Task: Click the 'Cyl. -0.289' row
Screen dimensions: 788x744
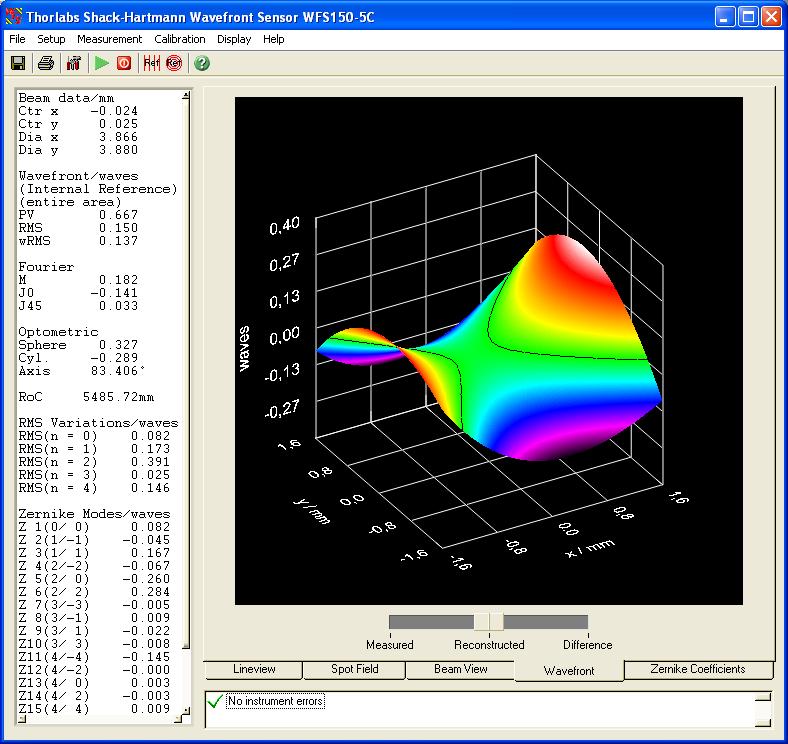Action: tap(78, 358)
